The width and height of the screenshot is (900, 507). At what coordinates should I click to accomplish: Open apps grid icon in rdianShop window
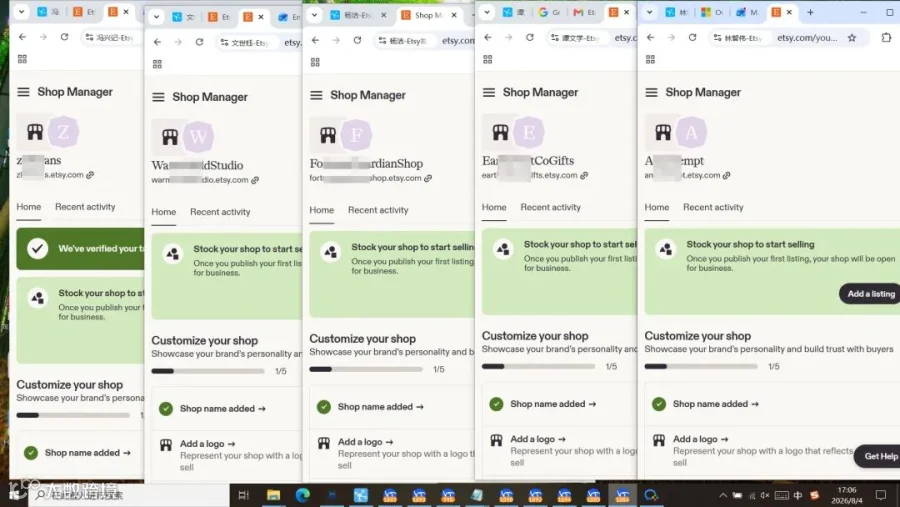(315, 62)
